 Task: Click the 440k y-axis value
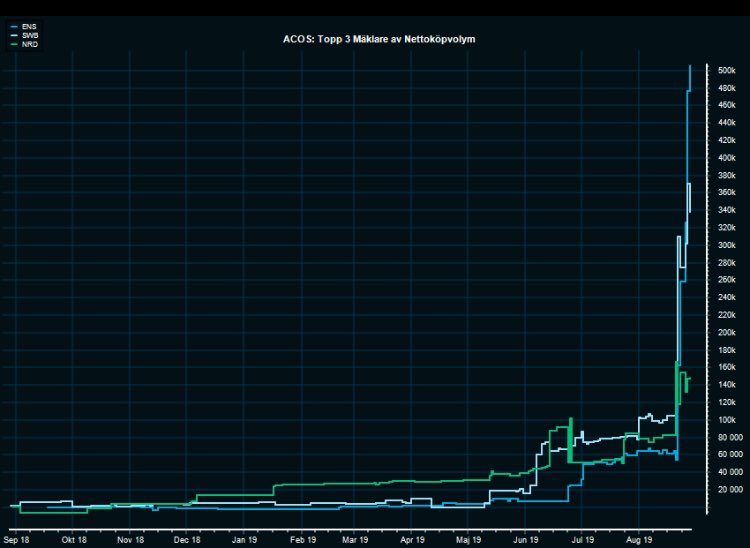(x=727, y=123)
